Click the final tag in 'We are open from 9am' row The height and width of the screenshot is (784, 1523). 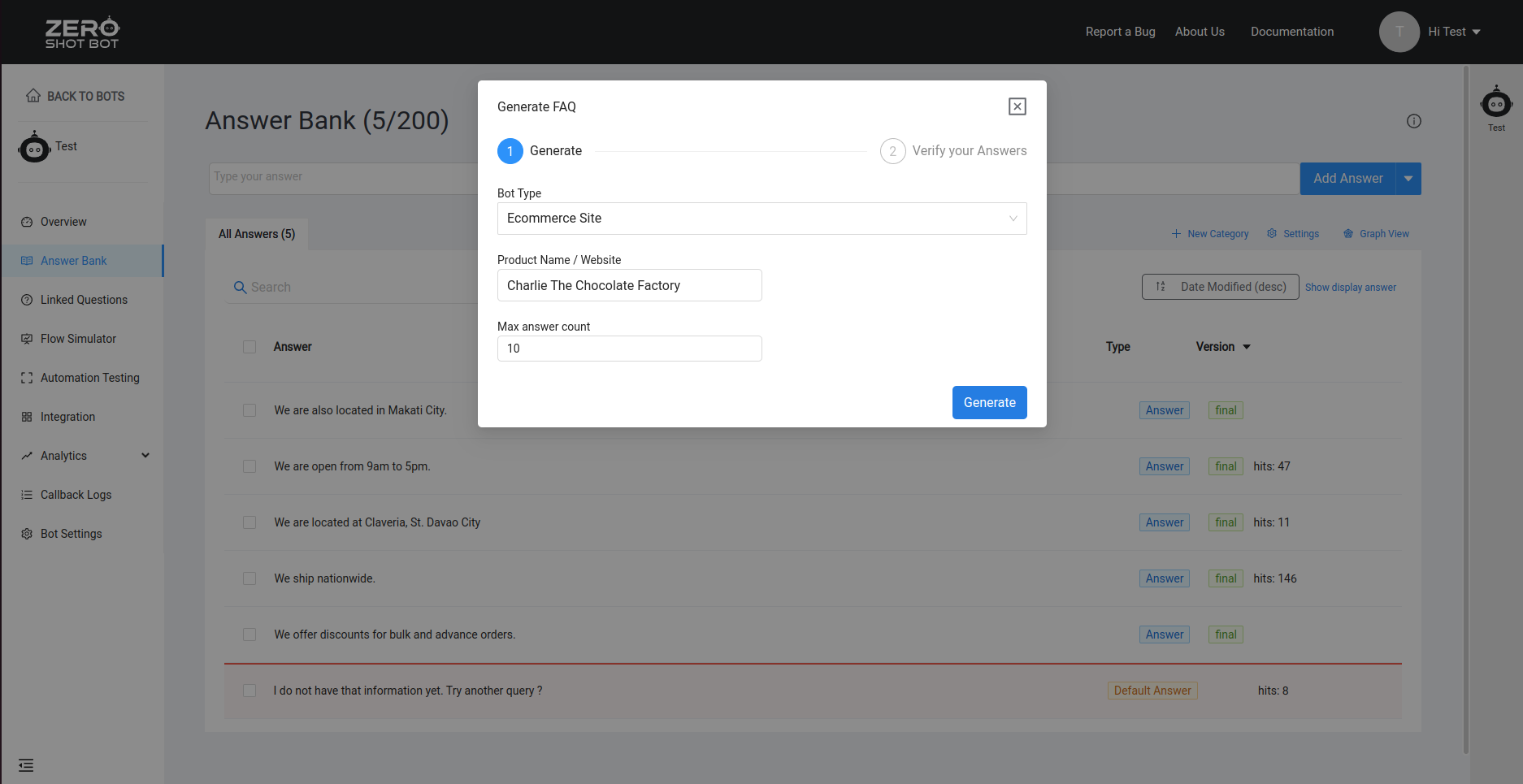[x=1226, y=466]
